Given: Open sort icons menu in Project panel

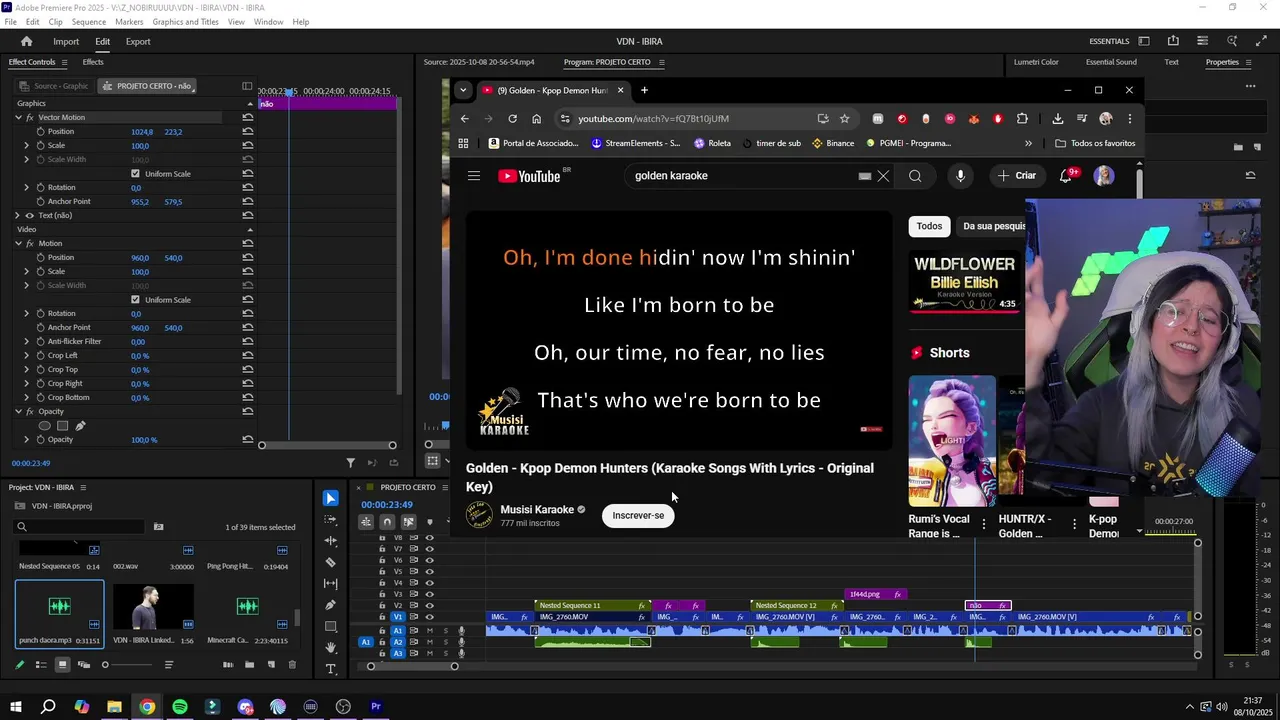Looking at the screenshot, I should pos(169,665).
